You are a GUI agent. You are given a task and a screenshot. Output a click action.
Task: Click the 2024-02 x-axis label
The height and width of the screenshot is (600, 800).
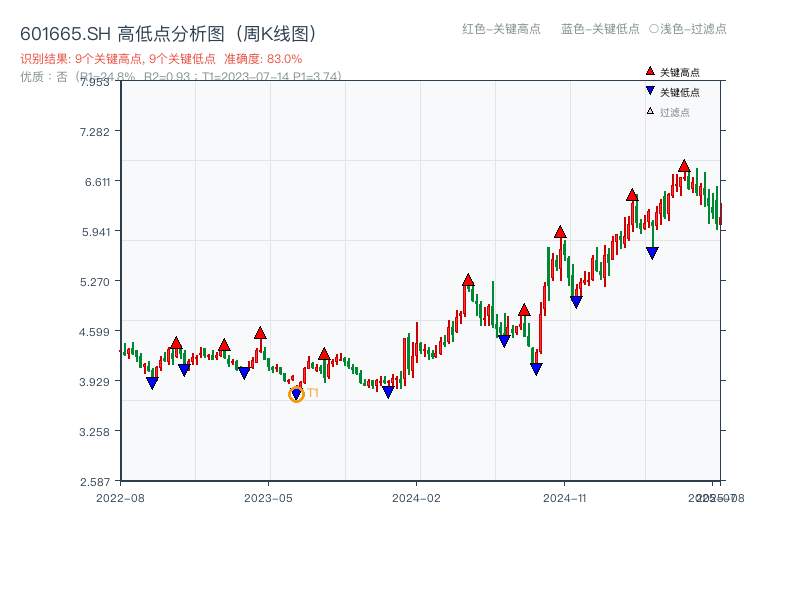416,498
